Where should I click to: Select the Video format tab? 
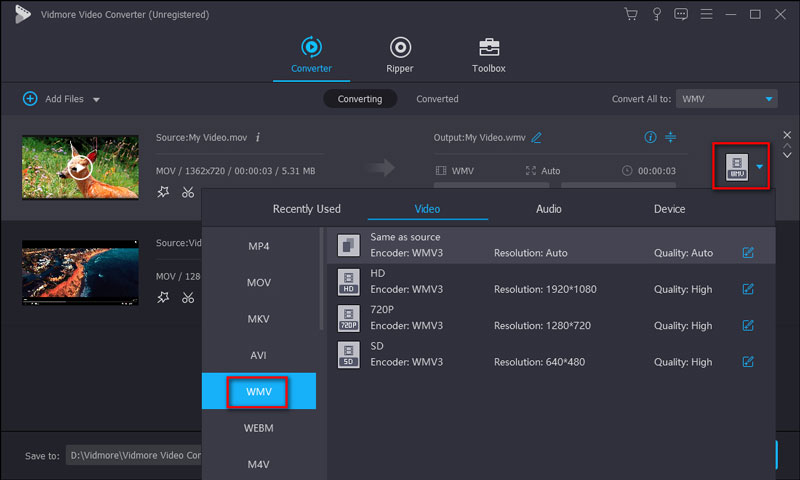click(x=427, y=209)
